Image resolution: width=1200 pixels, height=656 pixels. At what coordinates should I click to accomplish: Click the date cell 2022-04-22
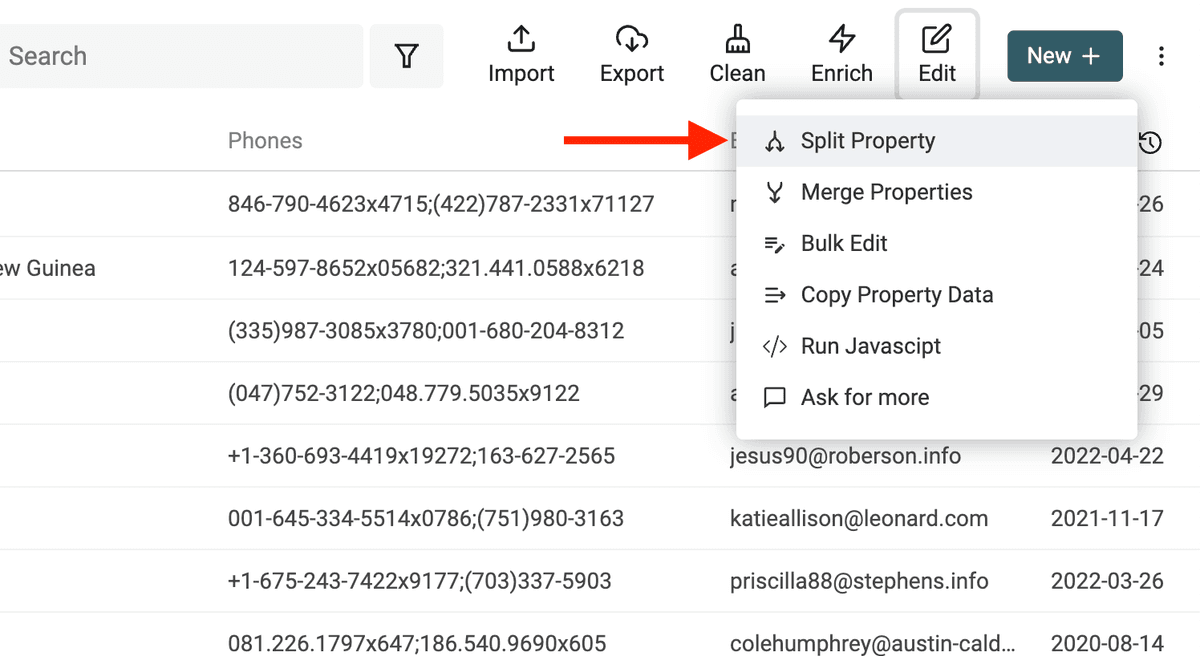pos(1107,456)
